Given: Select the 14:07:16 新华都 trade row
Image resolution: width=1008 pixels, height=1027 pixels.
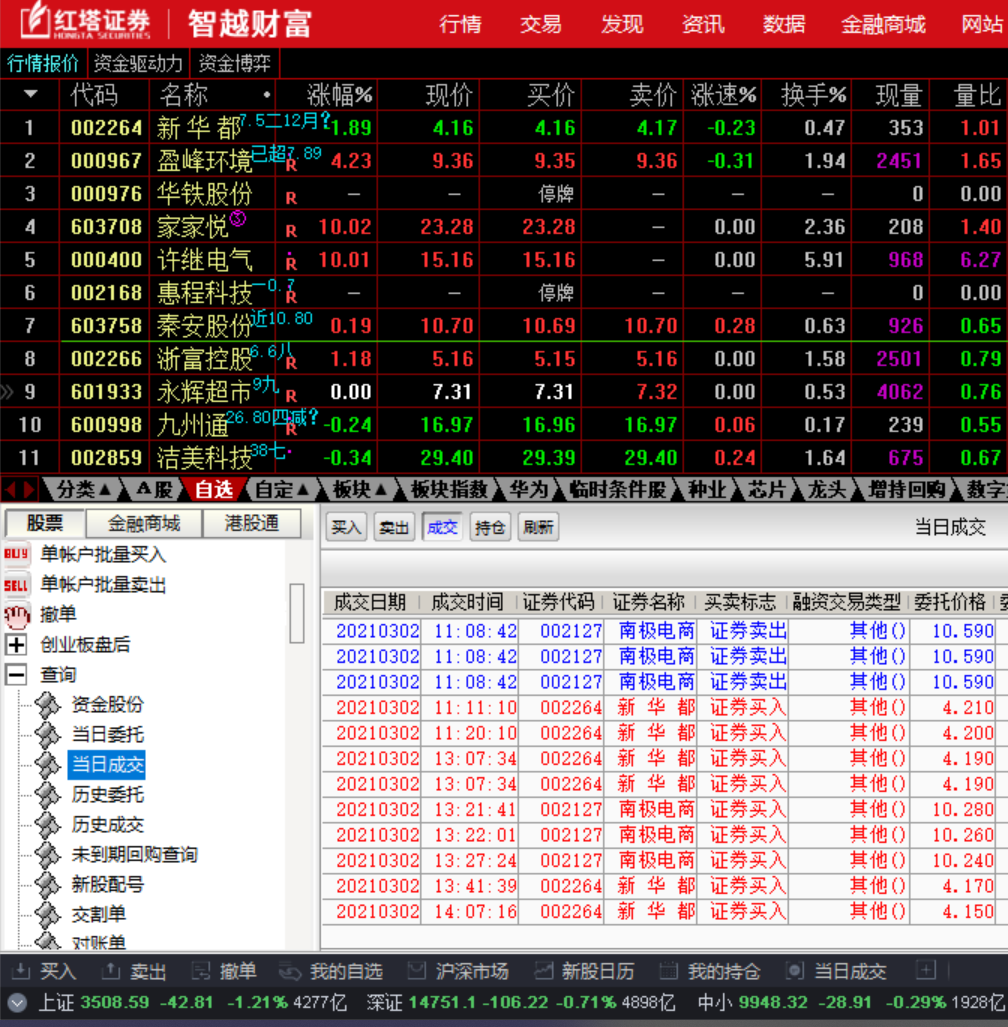Looking at the screenshot, I should click(665, 911).
